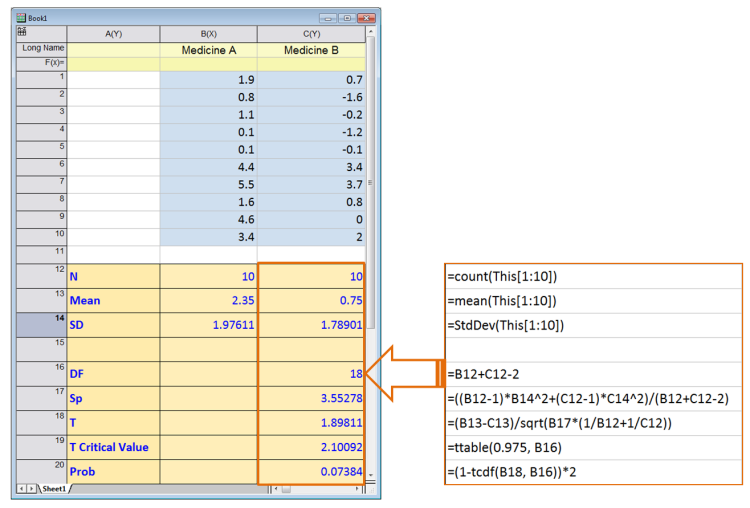Select row 14 header
Screen dimensions: 750x508
[41, 325]
